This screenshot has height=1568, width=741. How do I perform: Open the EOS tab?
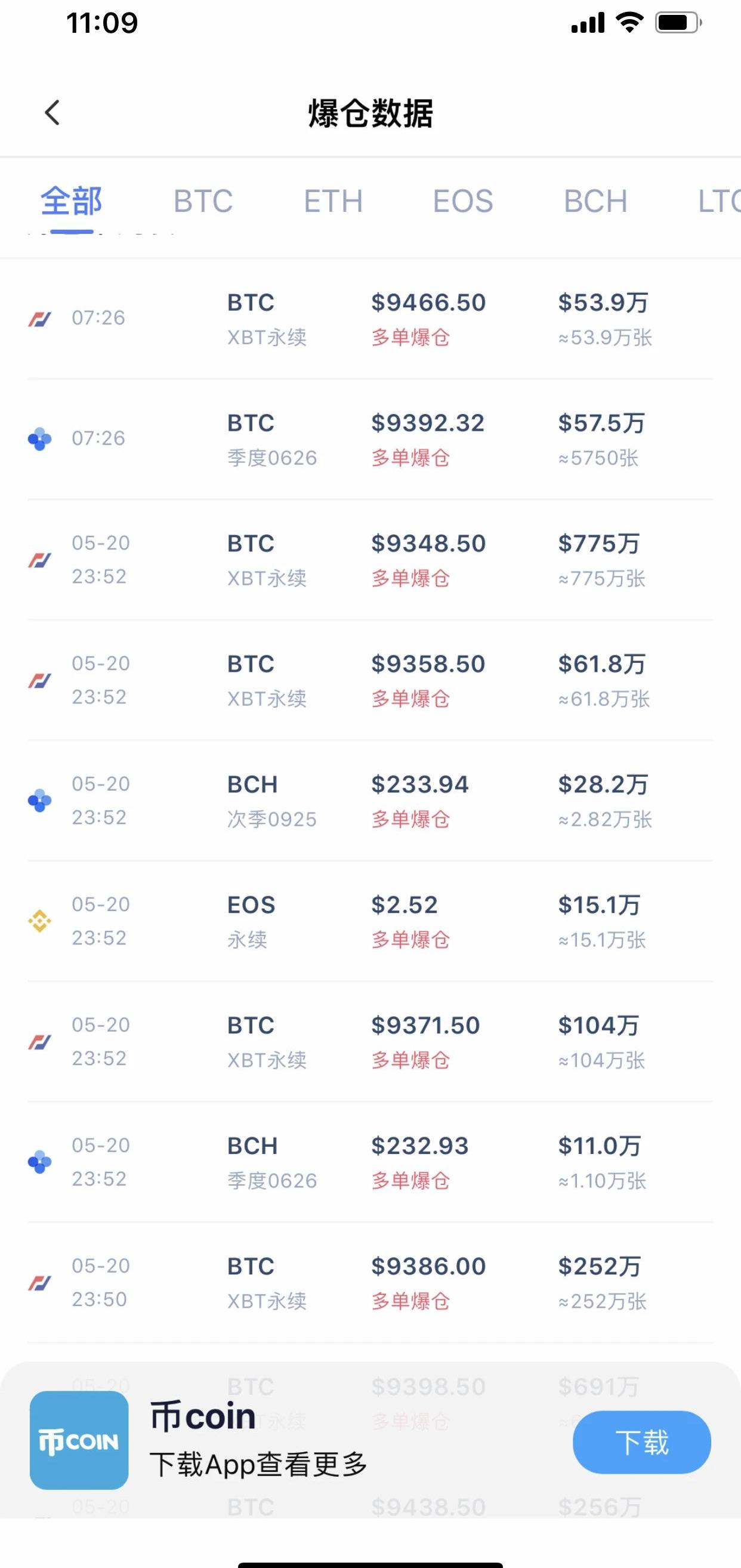(463, 202)
